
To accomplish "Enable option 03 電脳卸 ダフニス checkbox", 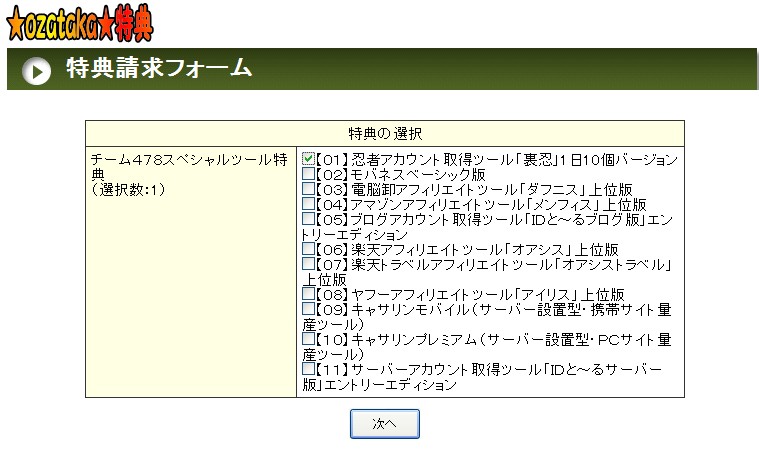I will point(309,189).
